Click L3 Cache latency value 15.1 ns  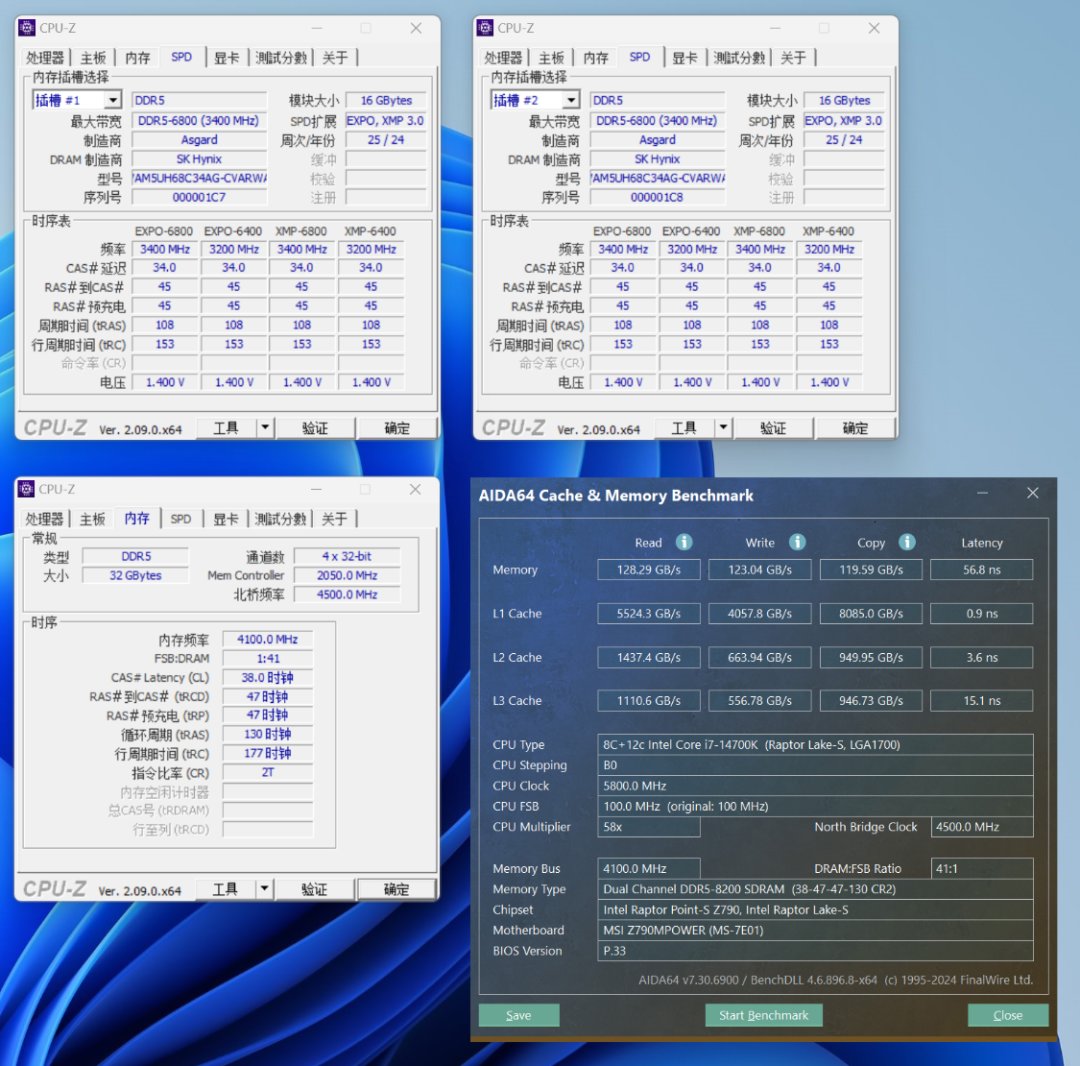point(982,700)
